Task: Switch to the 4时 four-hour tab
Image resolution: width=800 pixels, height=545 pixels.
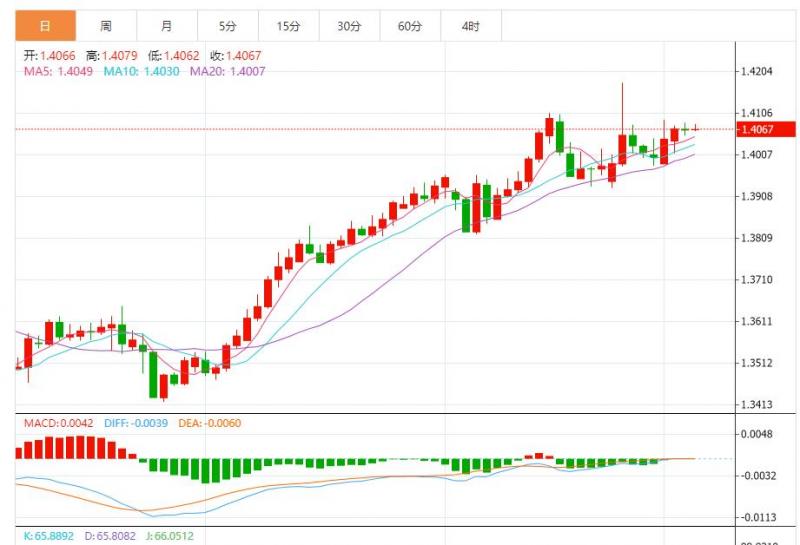Action: pyautogui.click(x=470, y=26)
